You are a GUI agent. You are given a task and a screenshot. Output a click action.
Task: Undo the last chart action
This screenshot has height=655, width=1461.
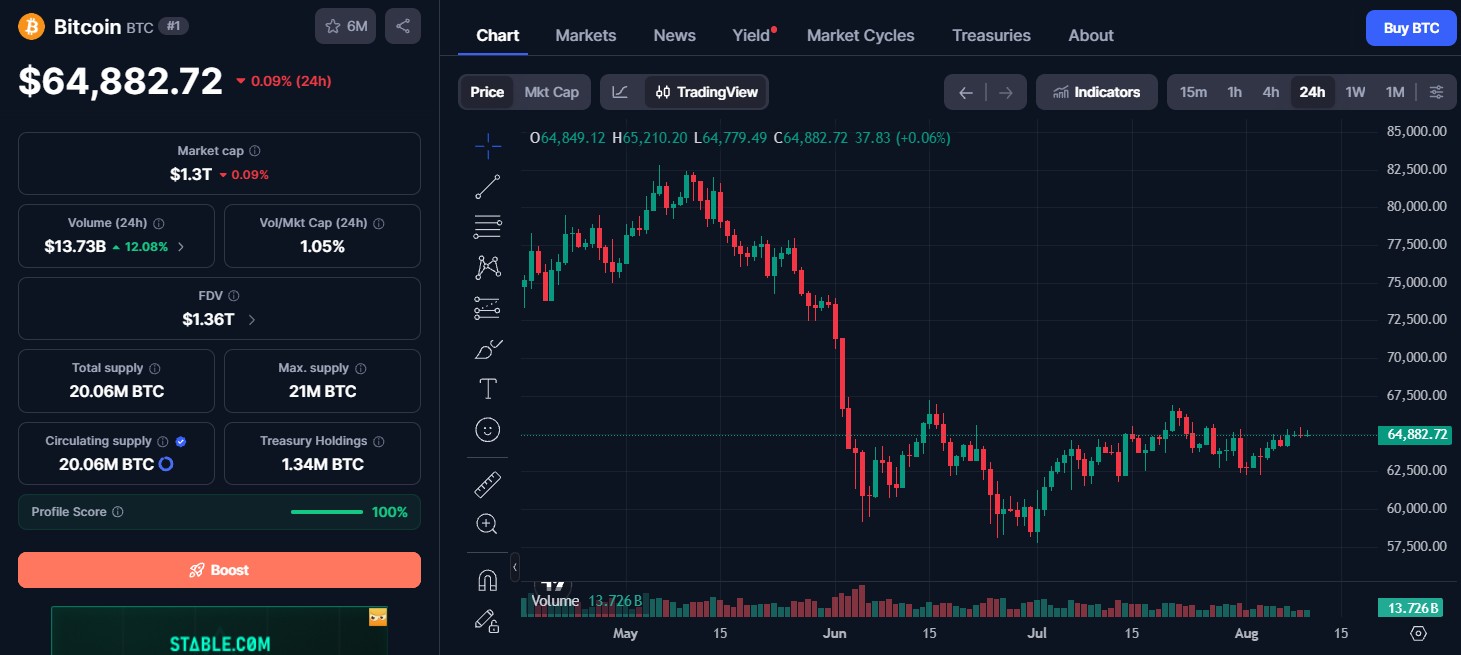click(965, 92)
